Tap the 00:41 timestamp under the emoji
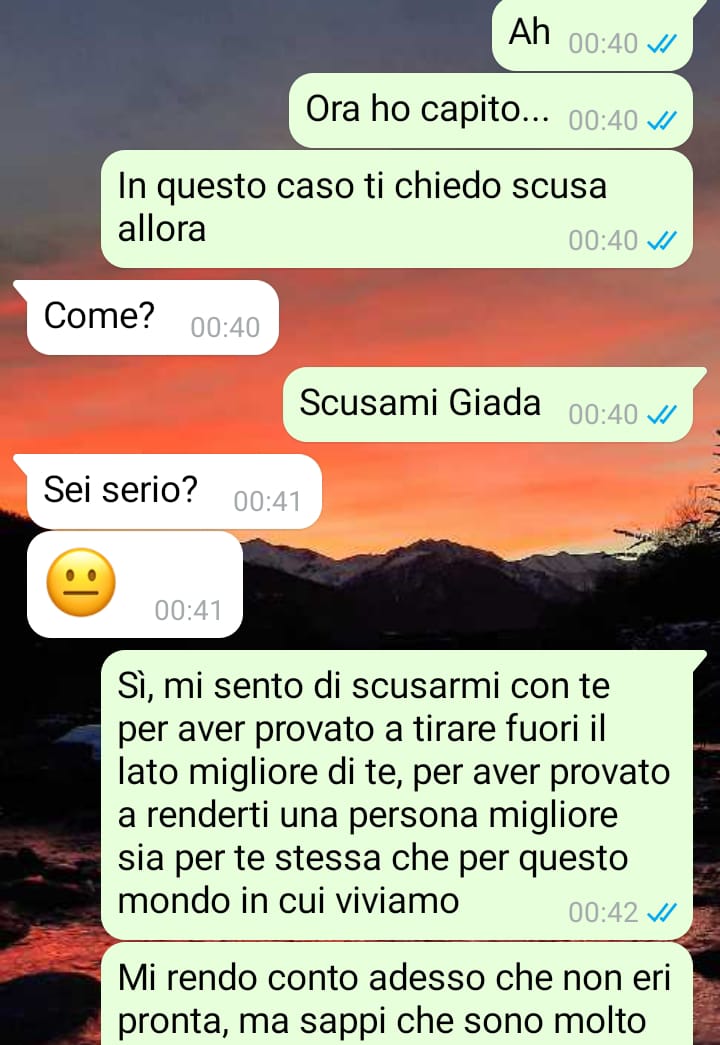Screen dimensions: 720x1045 click(188, 610)
